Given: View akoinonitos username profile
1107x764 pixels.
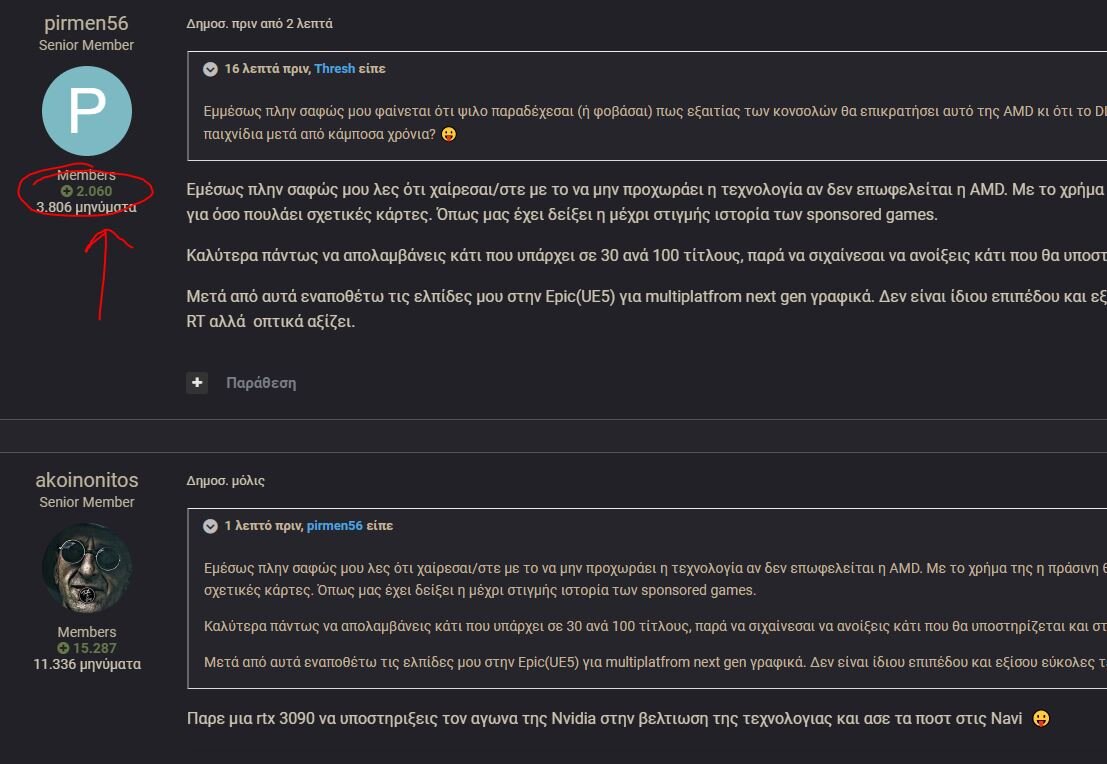Looking at the screenshot, I should 87,480.
